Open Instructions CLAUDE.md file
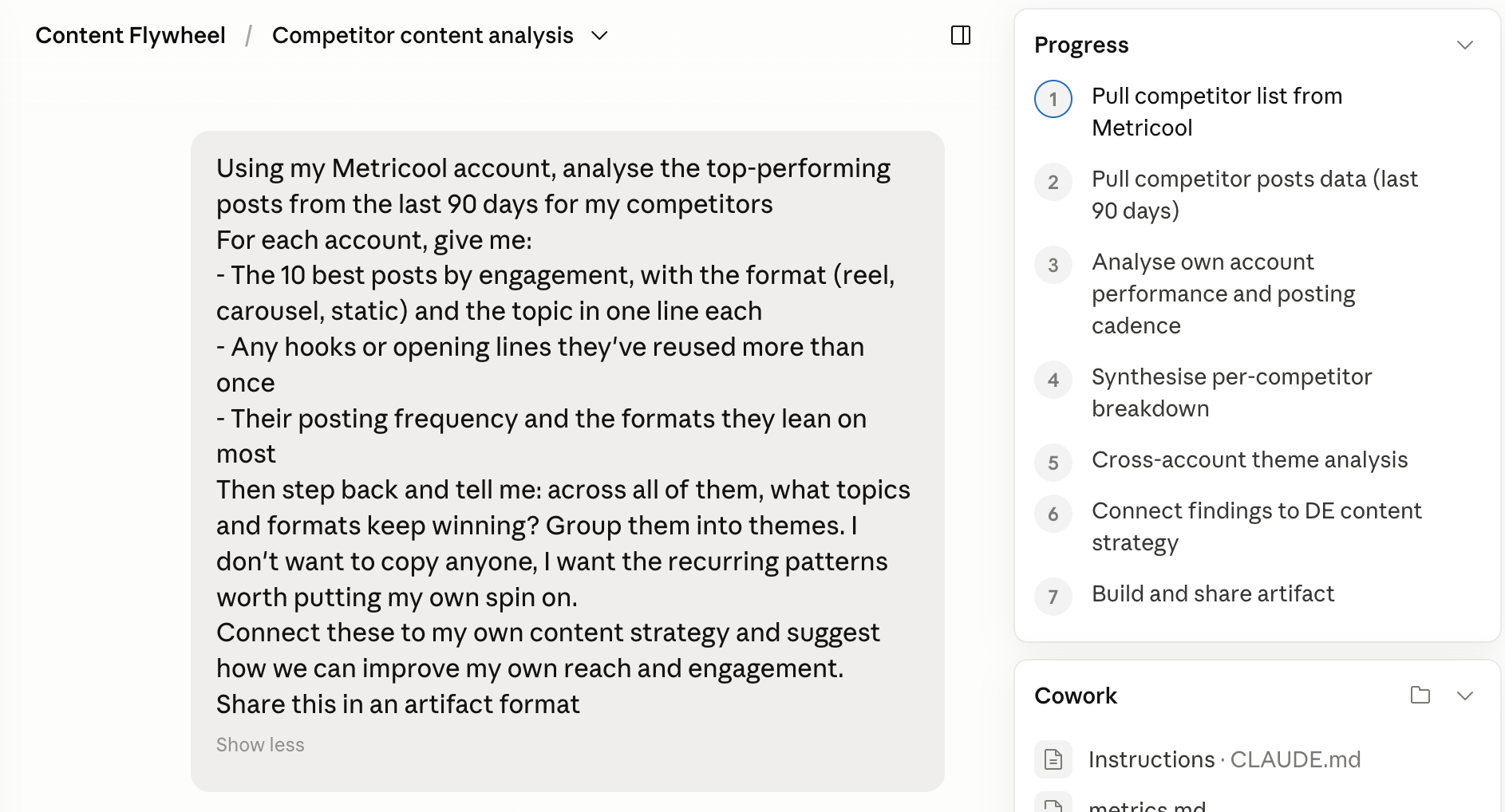Viewport: 1505px width, 812px height. [1224, 759]
